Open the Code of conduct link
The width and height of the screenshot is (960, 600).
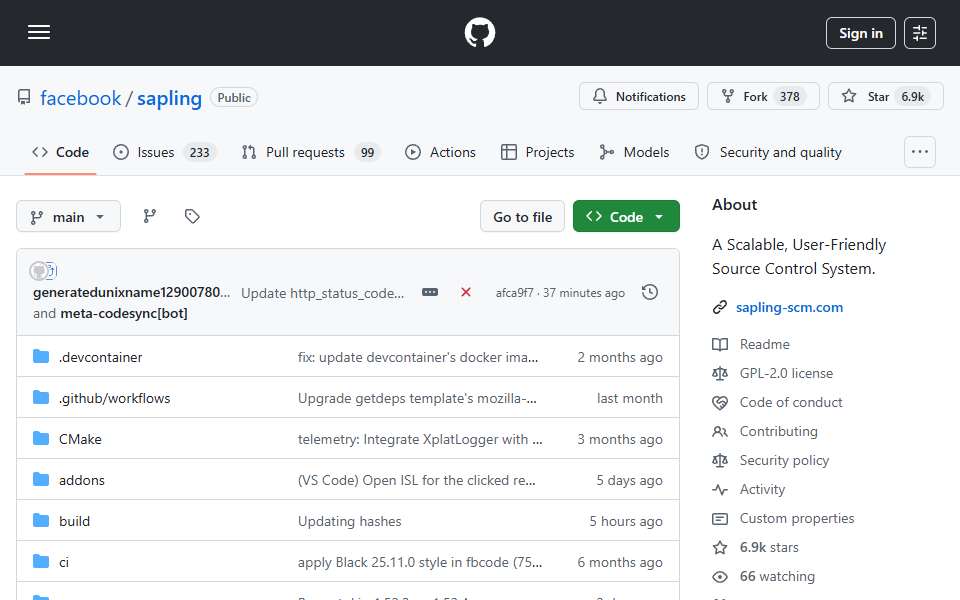(791, 402)
